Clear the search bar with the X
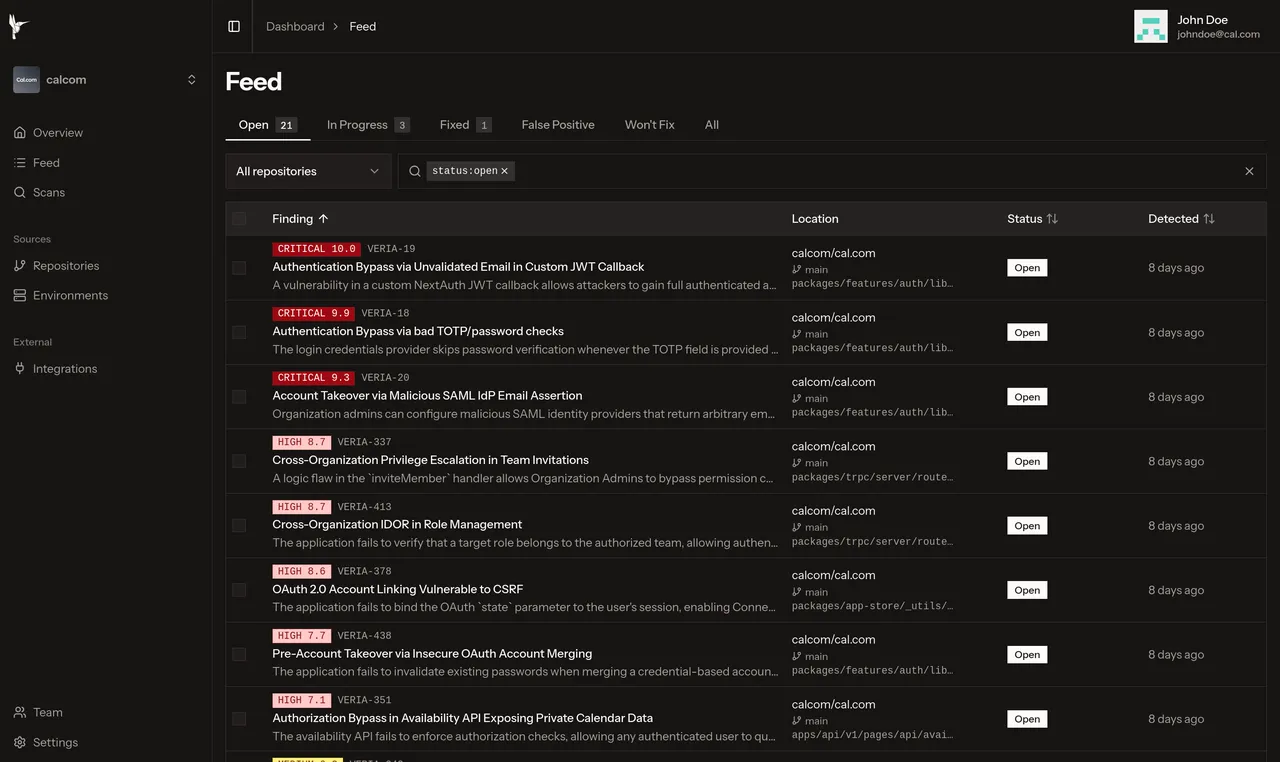1280x762 pixels. [x=1249, y=172]
